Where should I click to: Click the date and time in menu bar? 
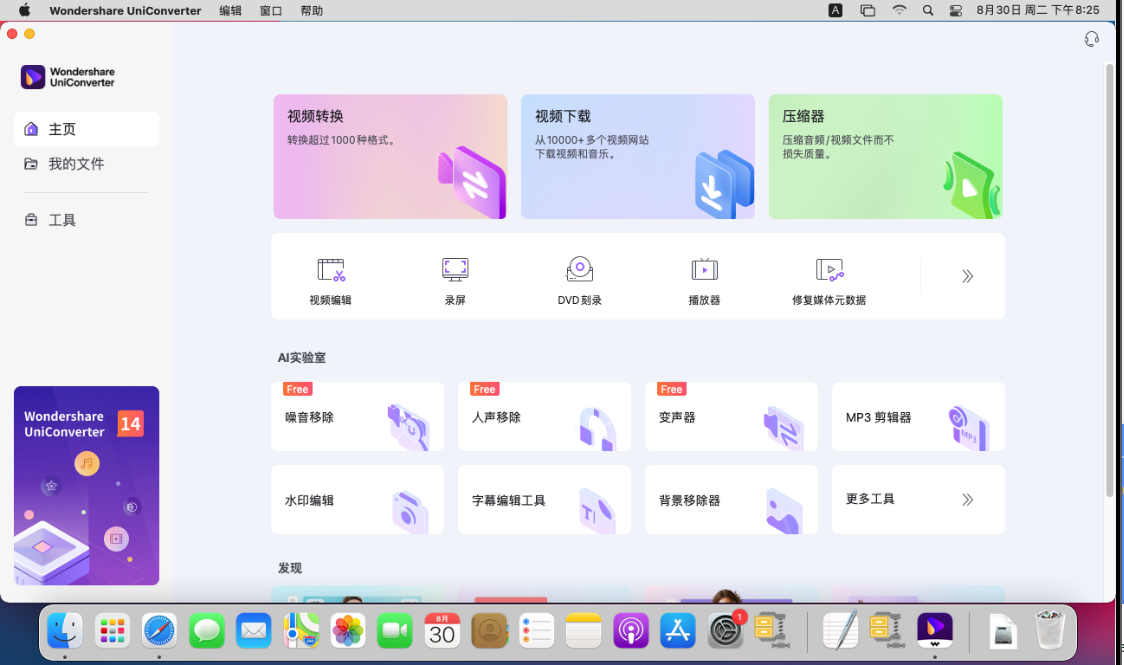1037,10
